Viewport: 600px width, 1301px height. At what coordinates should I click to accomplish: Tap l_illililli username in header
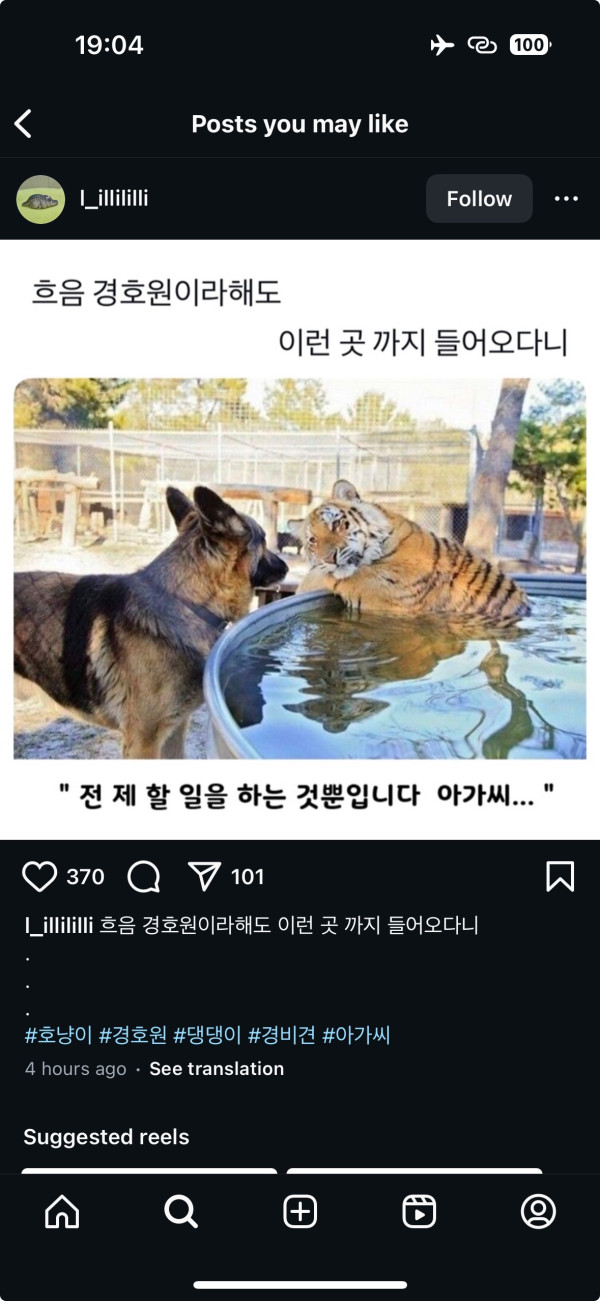point(114,199)
